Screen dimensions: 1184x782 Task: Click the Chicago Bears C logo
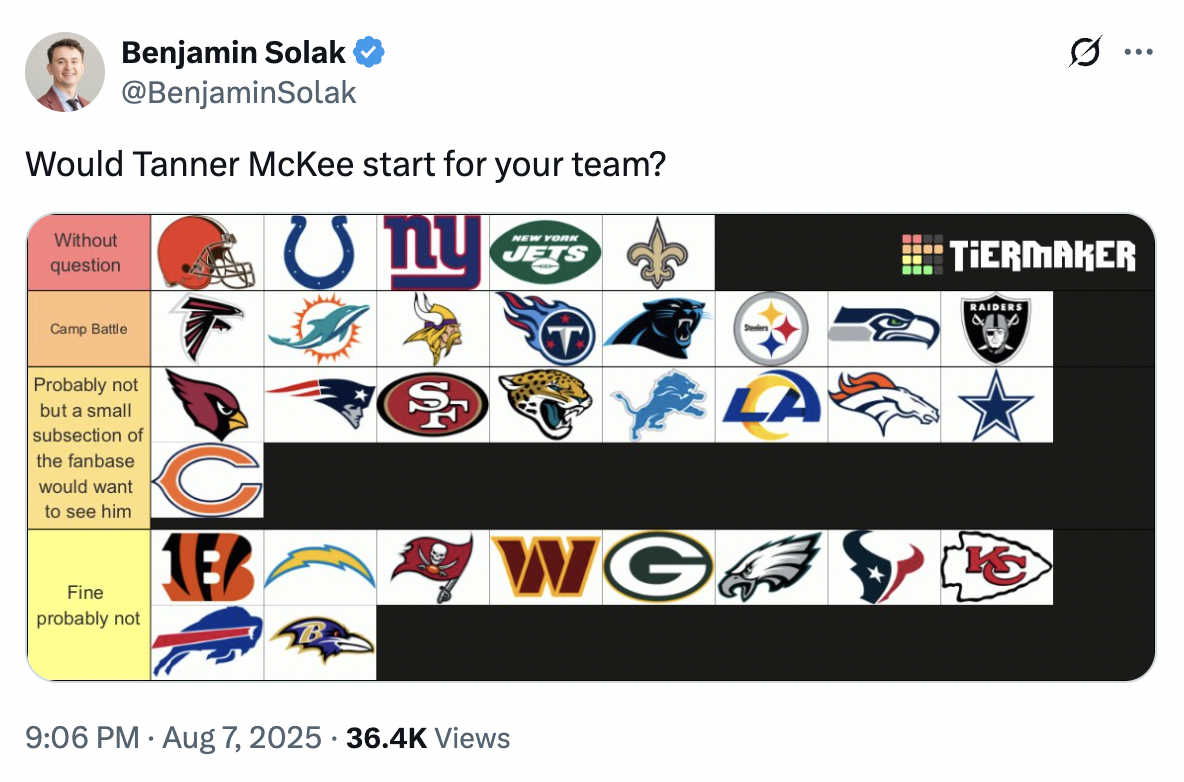coord(207,480)
